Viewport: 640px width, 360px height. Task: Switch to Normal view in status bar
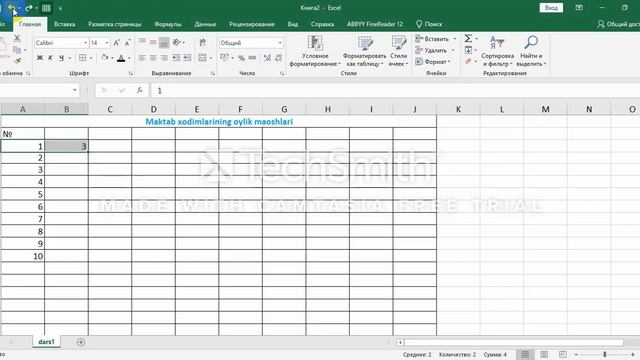(525, 354)
